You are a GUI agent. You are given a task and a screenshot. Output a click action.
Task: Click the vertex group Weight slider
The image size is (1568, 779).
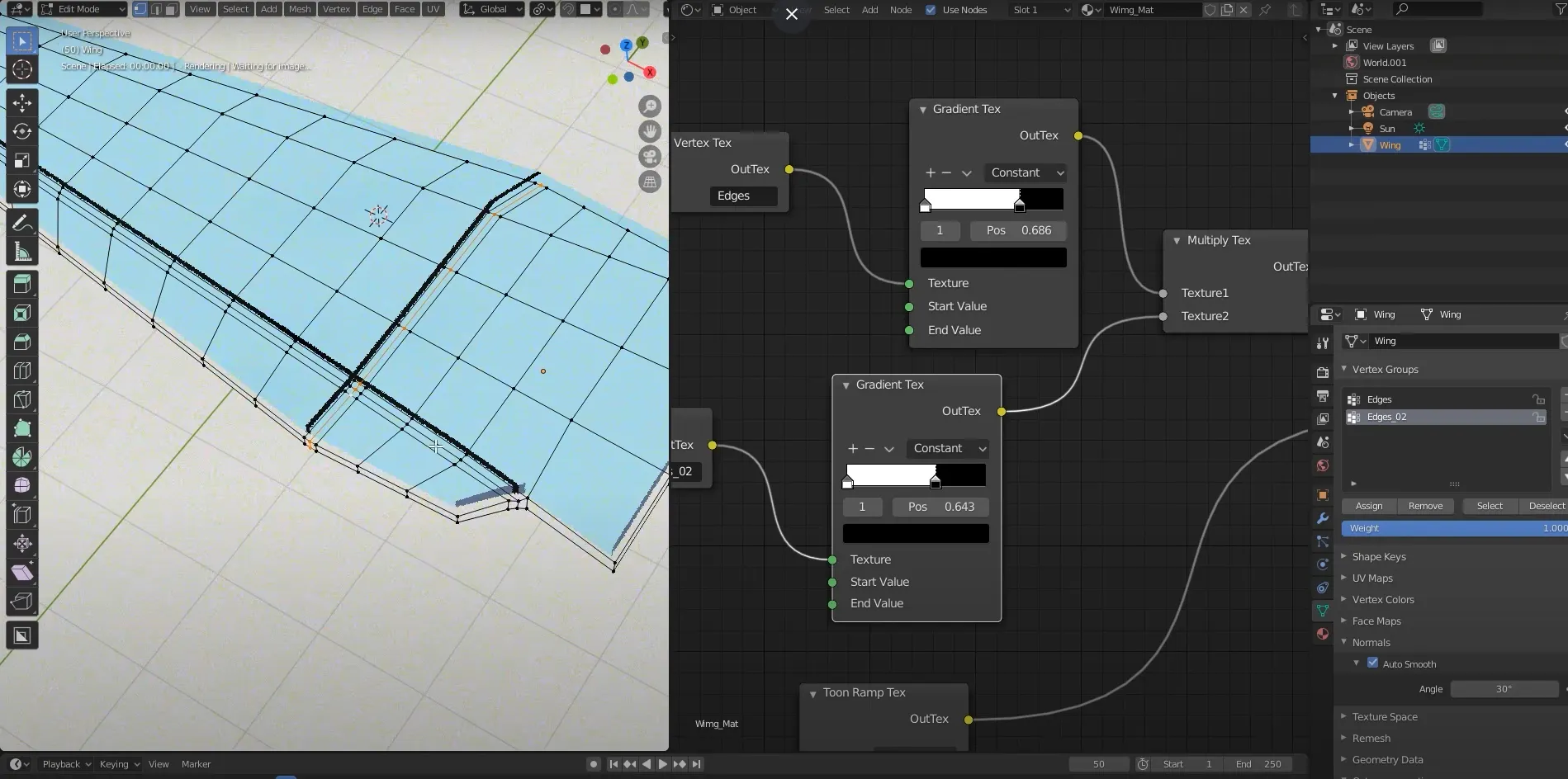click(1453, 528)
